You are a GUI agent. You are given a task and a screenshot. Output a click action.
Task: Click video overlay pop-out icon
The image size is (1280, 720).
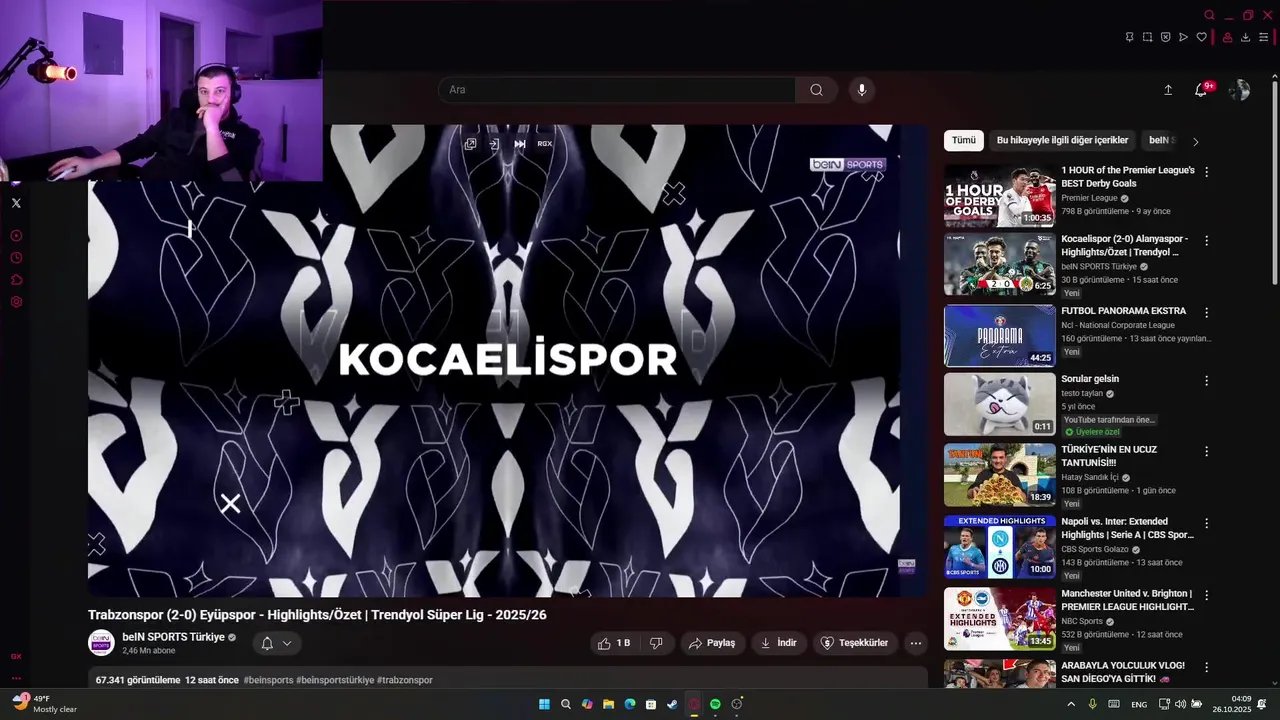(470, 144)
